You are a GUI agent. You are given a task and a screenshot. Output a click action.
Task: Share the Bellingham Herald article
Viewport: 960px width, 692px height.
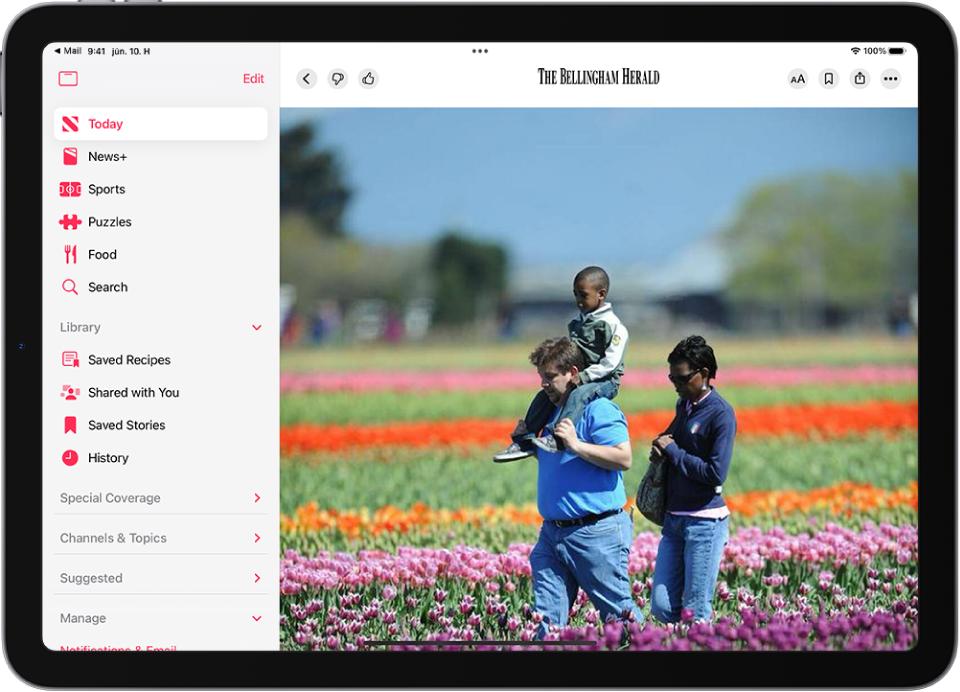(x=859, y=78)
